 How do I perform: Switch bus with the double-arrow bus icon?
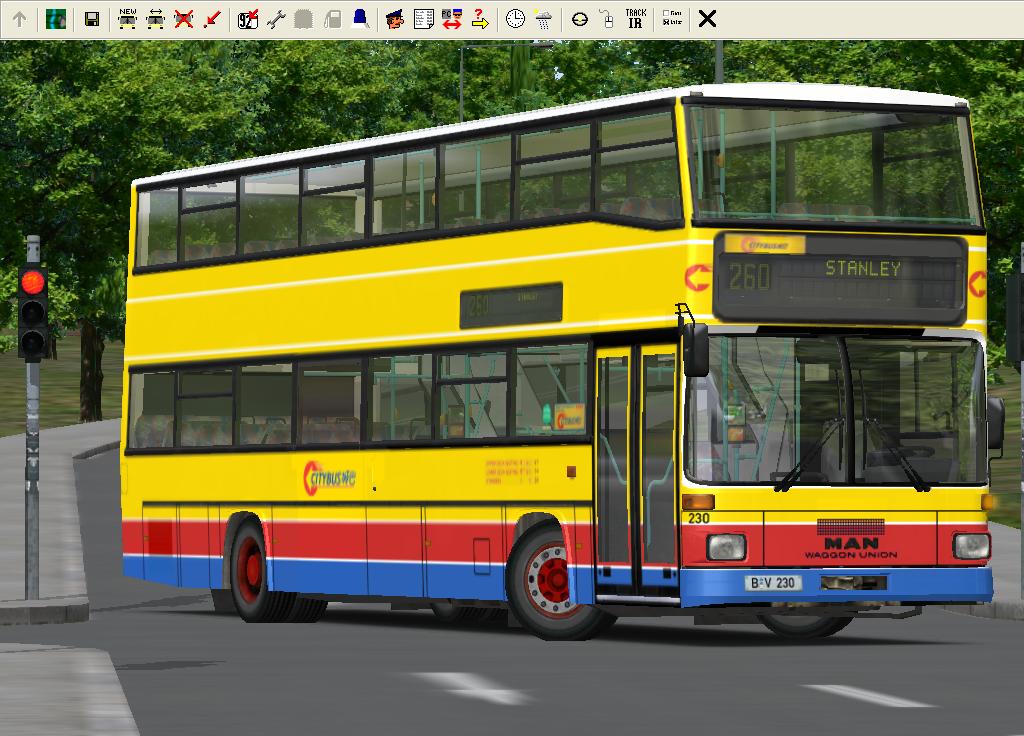tap(155, 19)
